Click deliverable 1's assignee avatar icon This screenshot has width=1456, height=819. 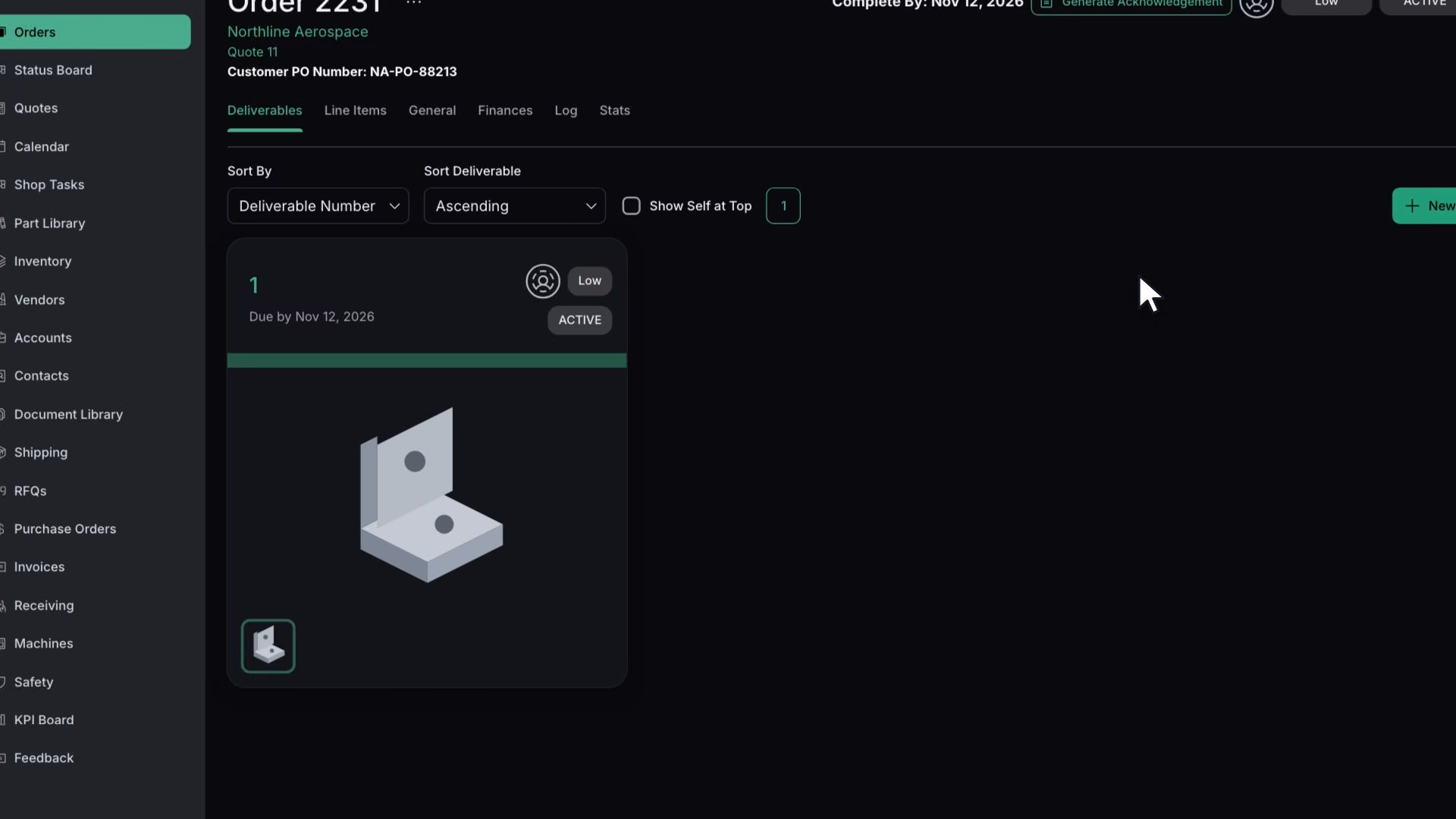pyautogui.click(x=543, y=281)
